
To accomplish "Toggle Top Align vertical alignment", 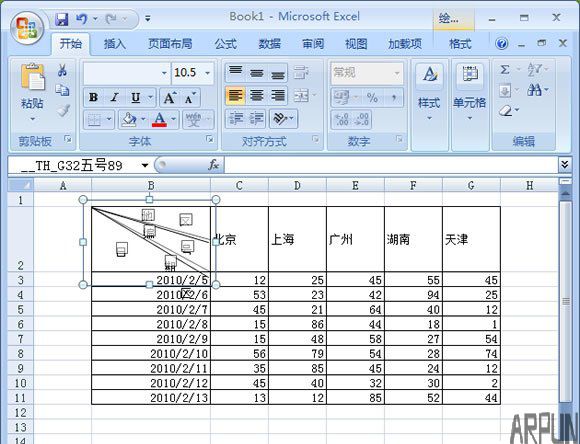I will [236, 73].
